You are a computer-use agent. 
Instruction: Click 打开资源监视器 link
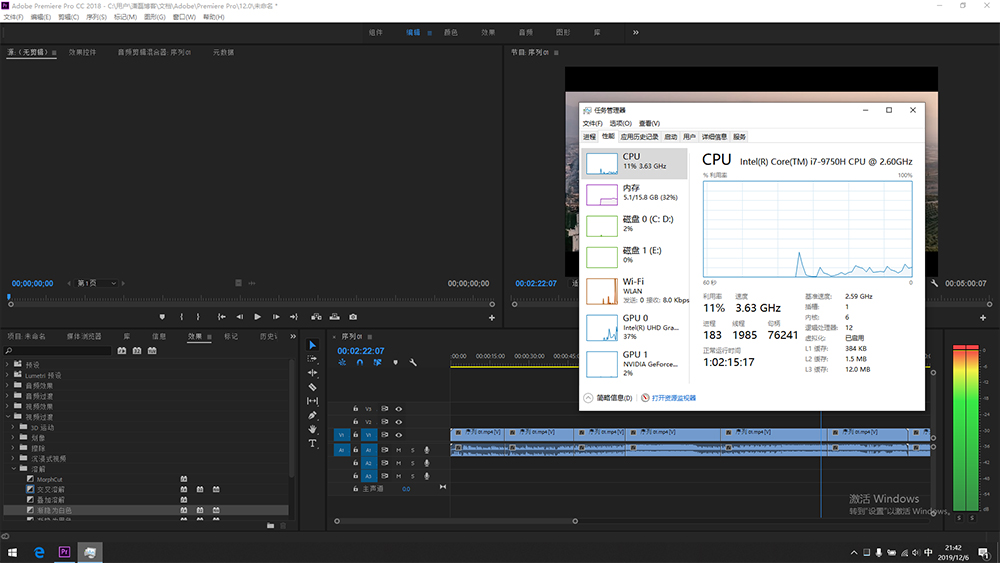[x=673, y=398]
